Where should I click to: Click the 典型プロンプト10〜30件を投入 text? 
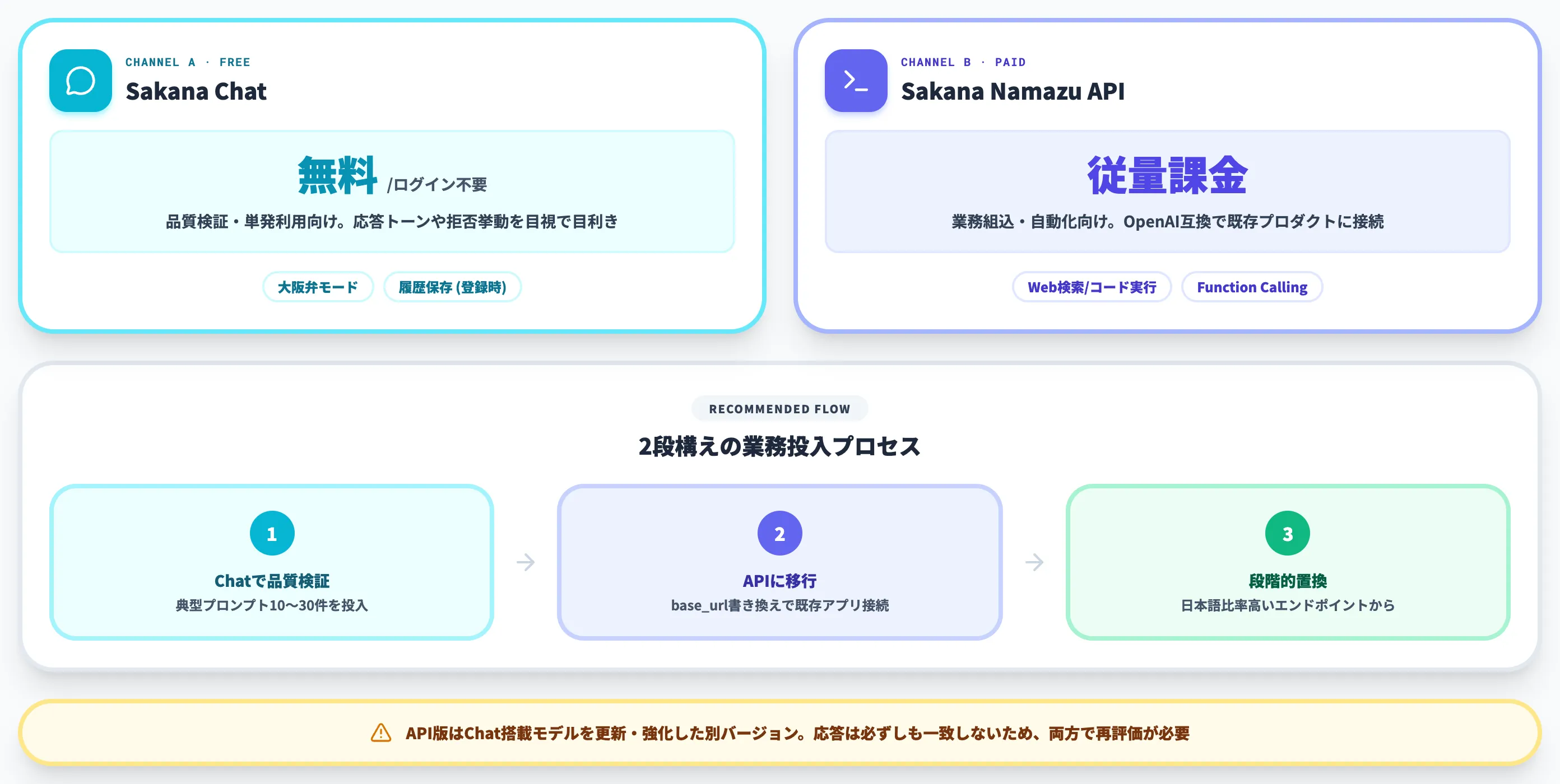coord(272,605)
